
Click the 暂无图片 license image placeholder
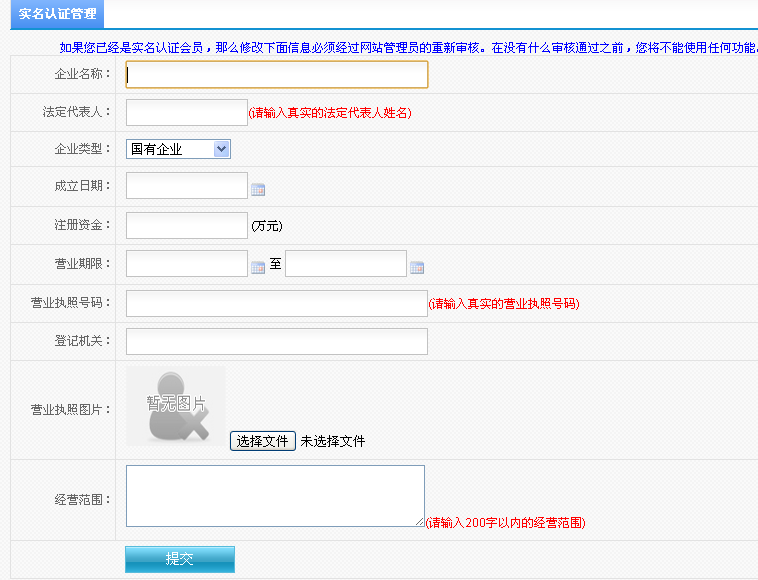(x=176, y=405)
